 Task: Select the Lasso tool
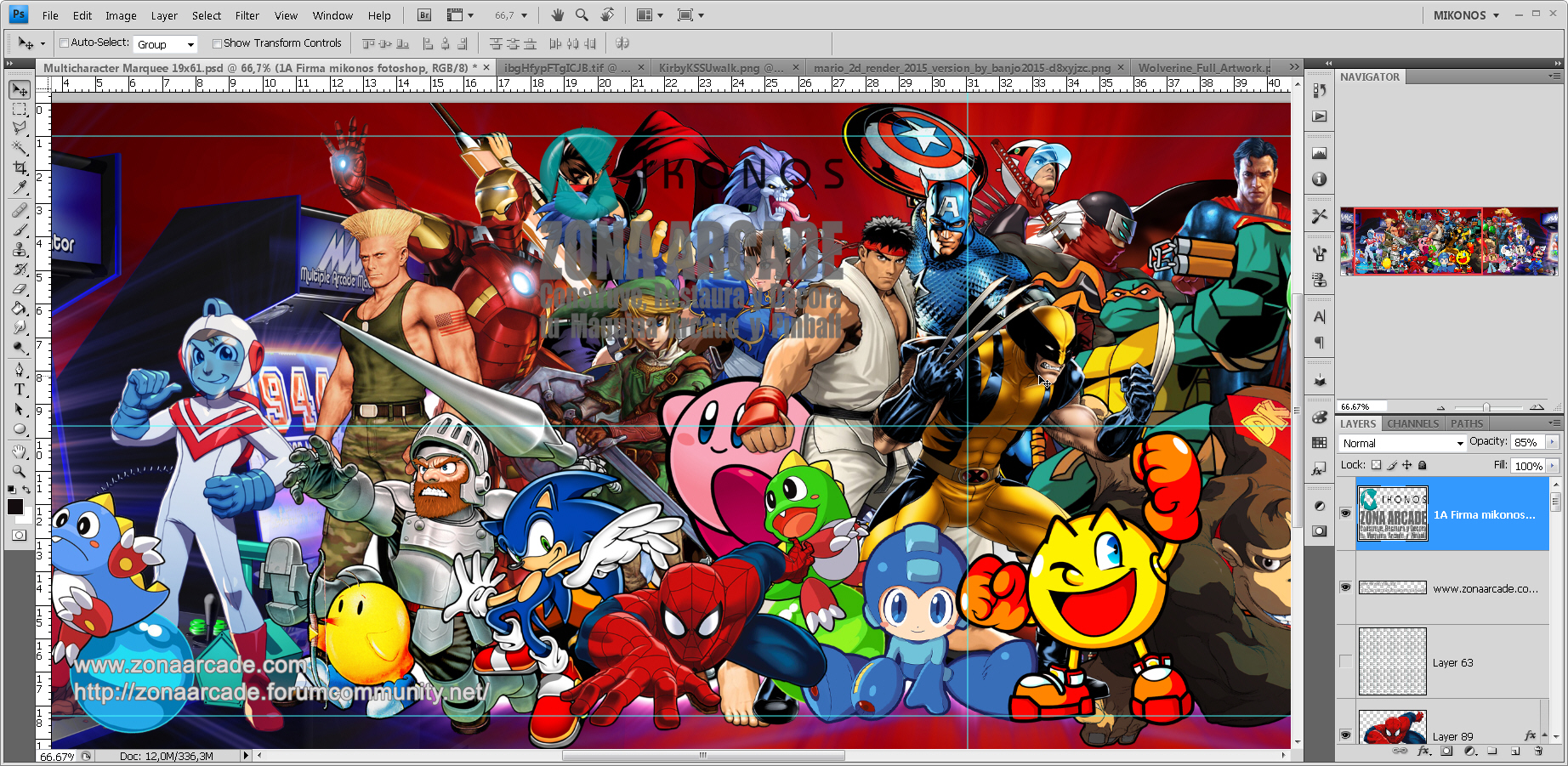20,128
